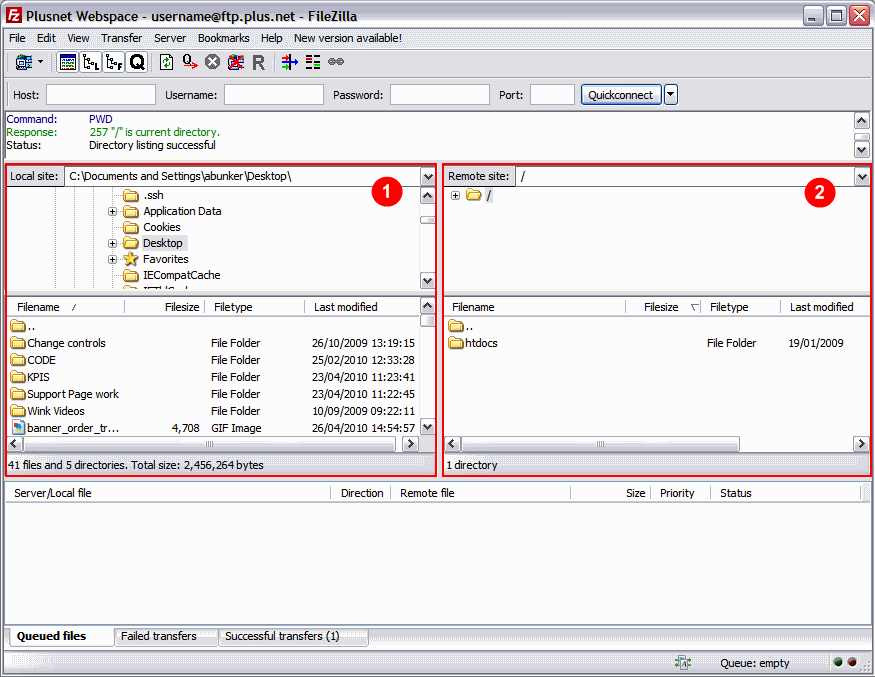Switch to the Queued files tab
875x677 pixels.
pos(60,637)
